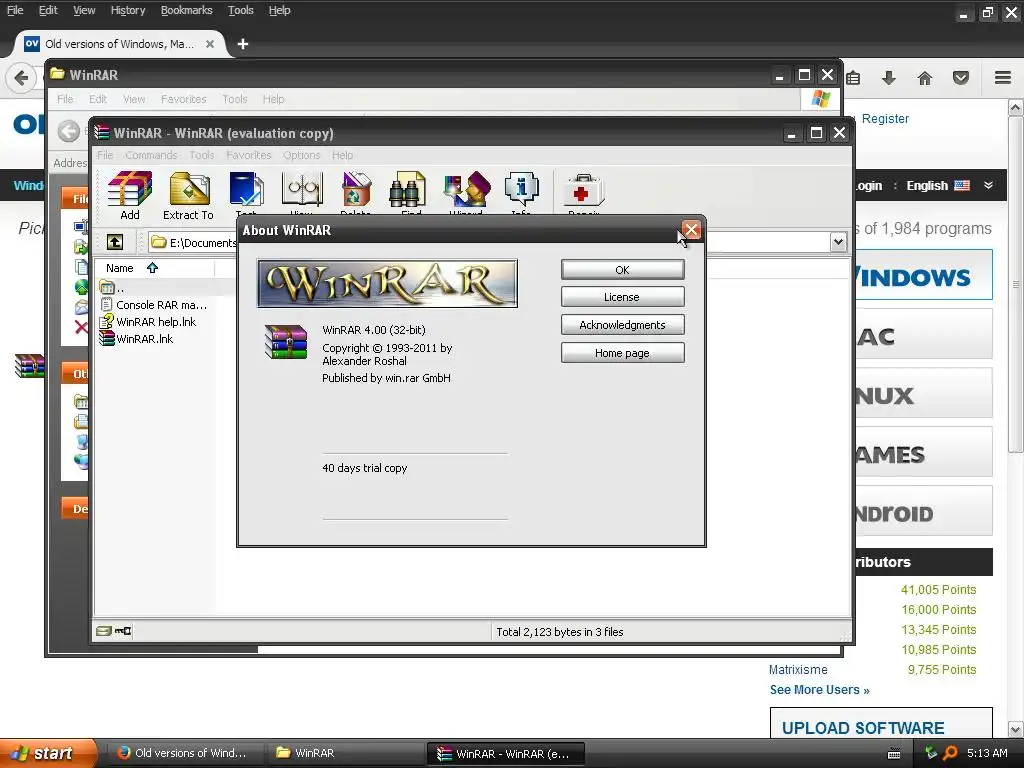Image resolution: width=1024 pixels, height=768 pixels.
Task: Click the View file toolbar icon
Action: pos(302,189)
